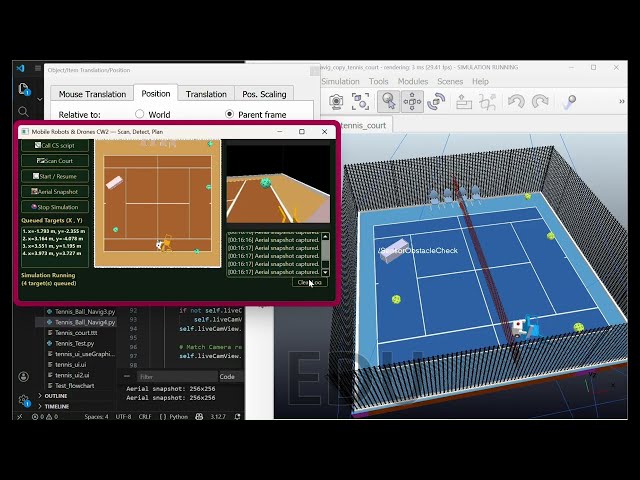
Task: Click the fit-to-view icon in CoppeliaSim toolbar
Action: pyautogui.click(x=360, y=101)
